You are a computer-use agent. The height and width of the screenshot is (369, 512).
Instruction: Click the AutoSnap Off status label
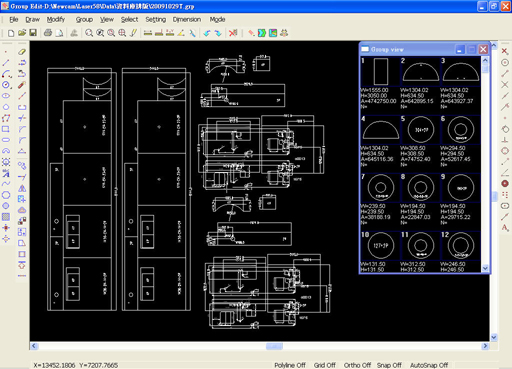pyautogui.click(x=429, y=365)
